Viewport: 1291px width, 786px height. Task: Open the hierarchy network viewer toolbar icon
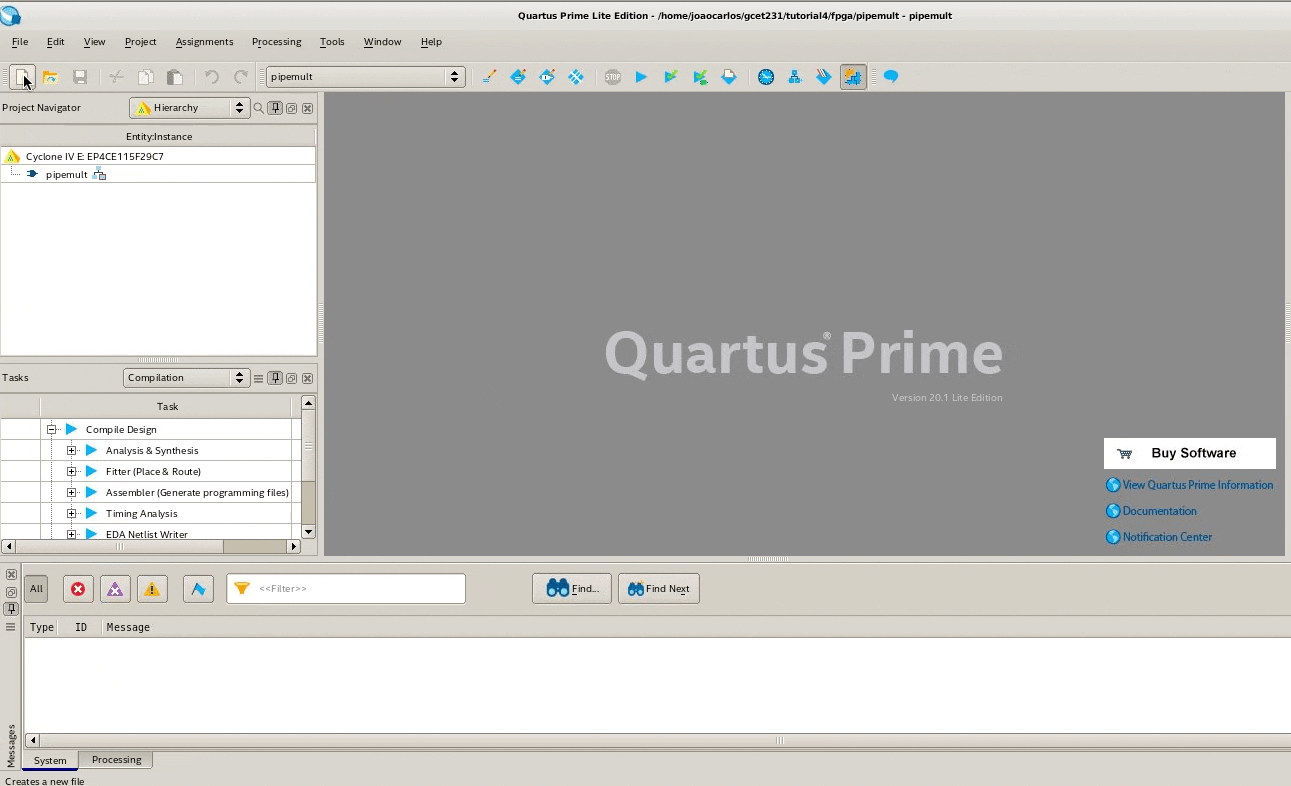(795, 77)
